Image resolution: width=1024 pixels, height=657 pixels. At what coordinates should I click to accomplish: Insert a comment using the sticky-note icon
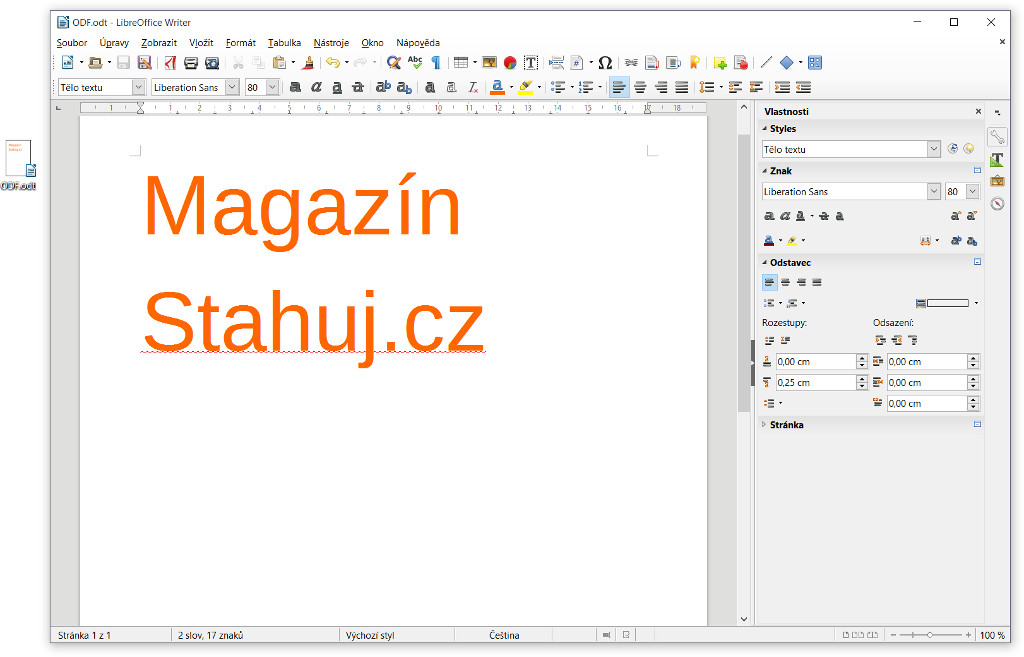720,63
